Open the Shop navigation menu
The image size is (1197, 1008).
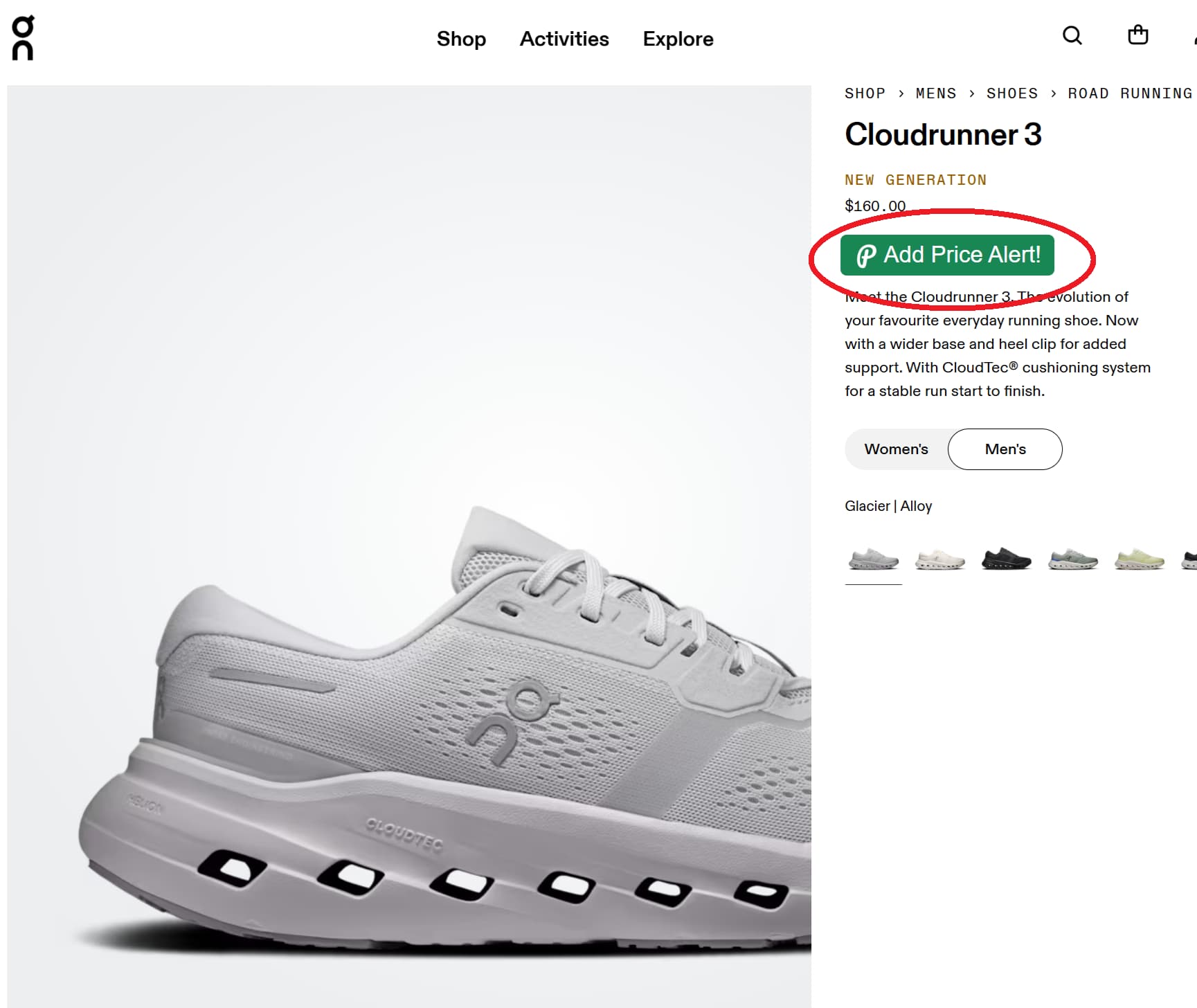click(461, 39)
